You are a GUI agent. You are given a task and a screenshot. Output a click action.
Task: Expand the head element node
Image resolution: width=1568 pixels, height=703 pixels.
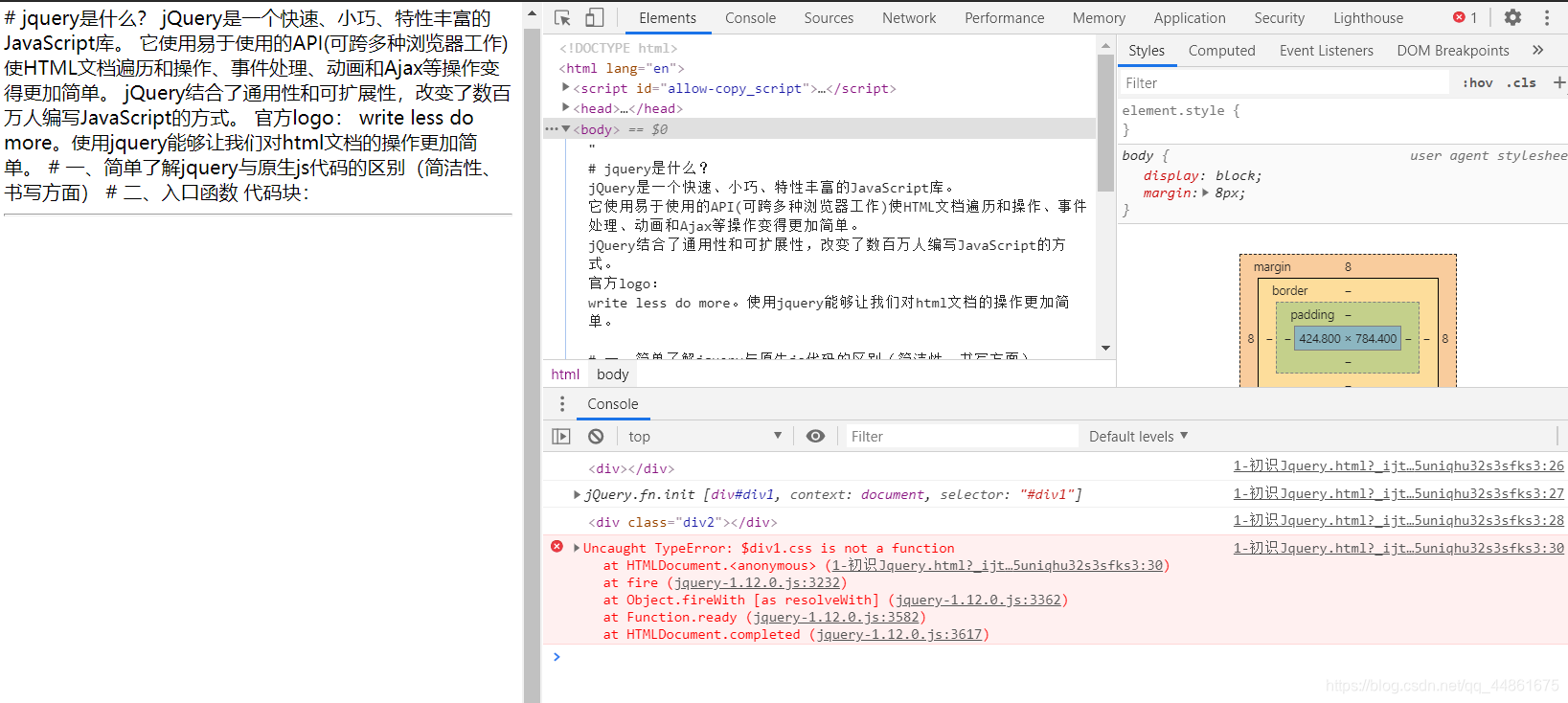point(566,107)
